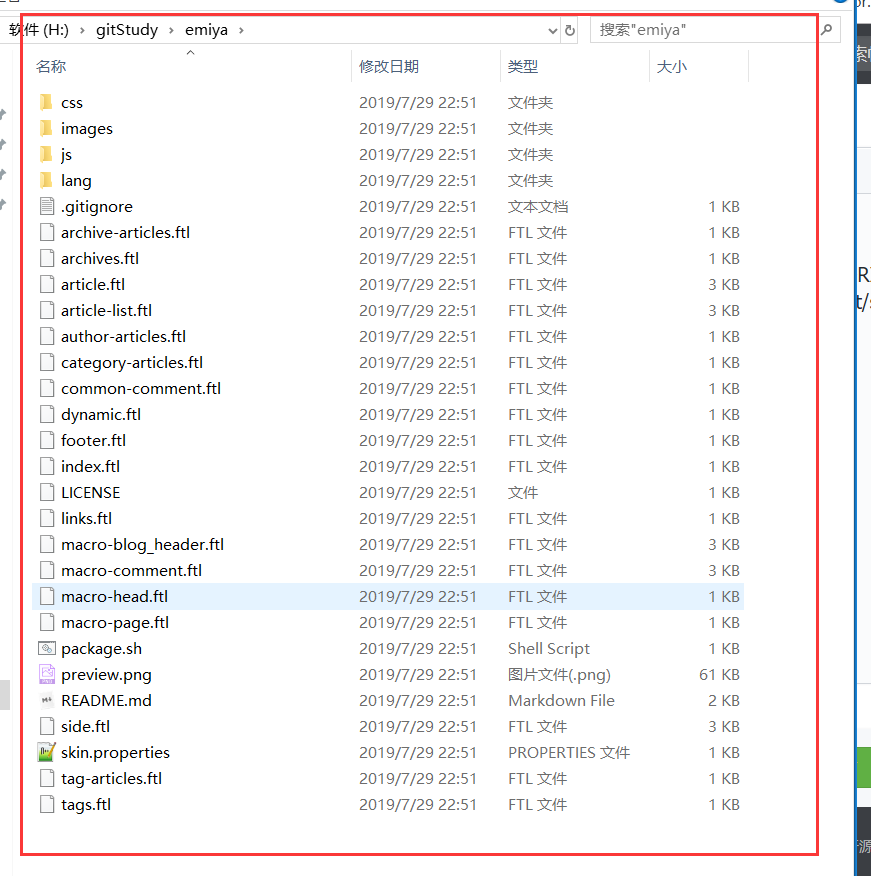Select file archives.ftl
This screenshot has width=871, height=876.
[x=99, y=258]
